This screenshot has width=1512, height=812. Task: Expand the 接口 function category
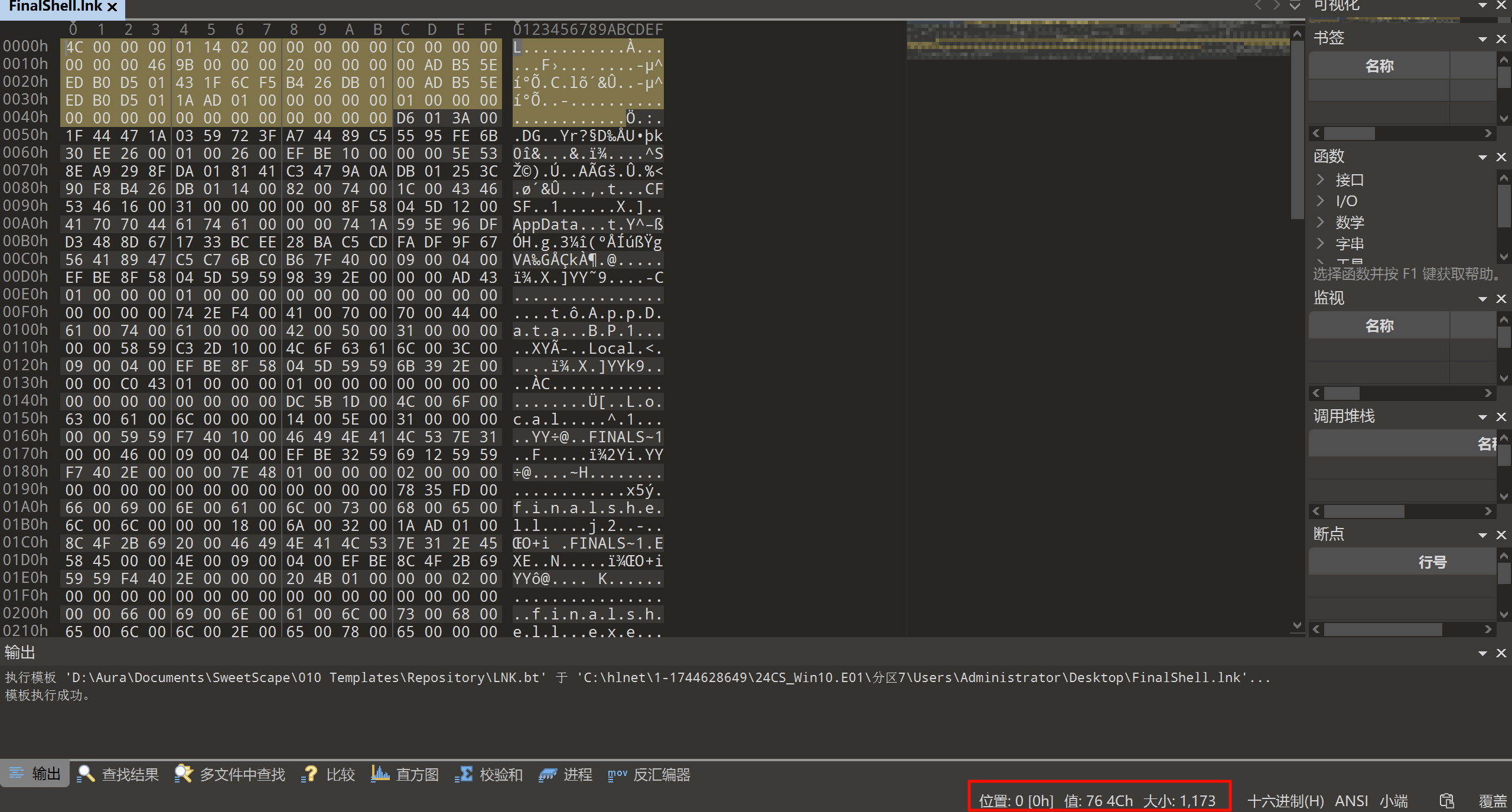1321,179
